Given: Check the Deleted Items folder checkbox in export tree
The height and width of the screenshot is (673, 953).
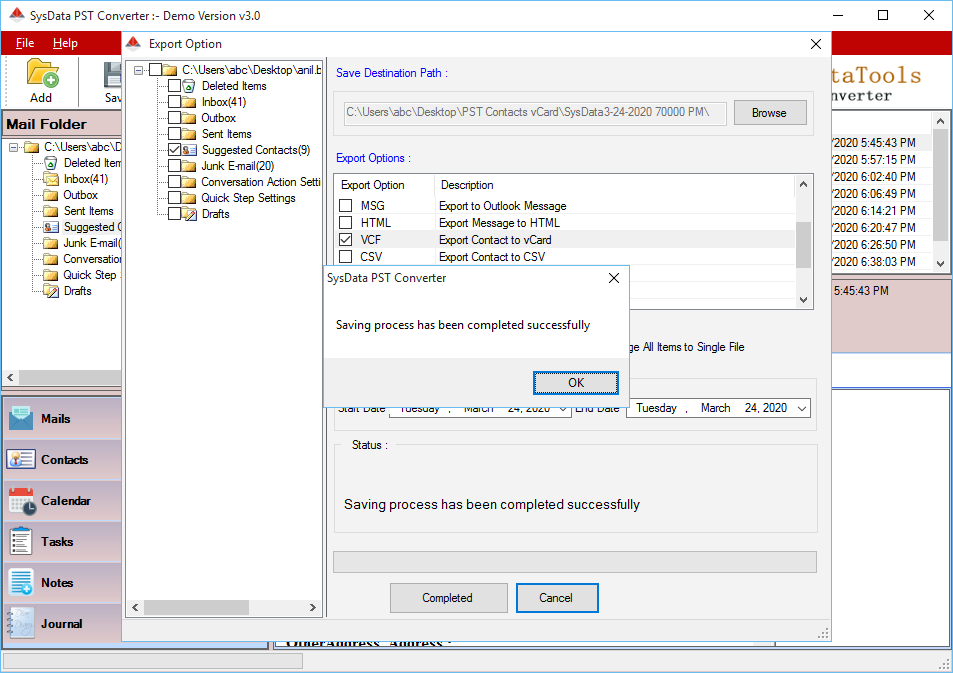Looking at the screenshot, I should (174, 86).
